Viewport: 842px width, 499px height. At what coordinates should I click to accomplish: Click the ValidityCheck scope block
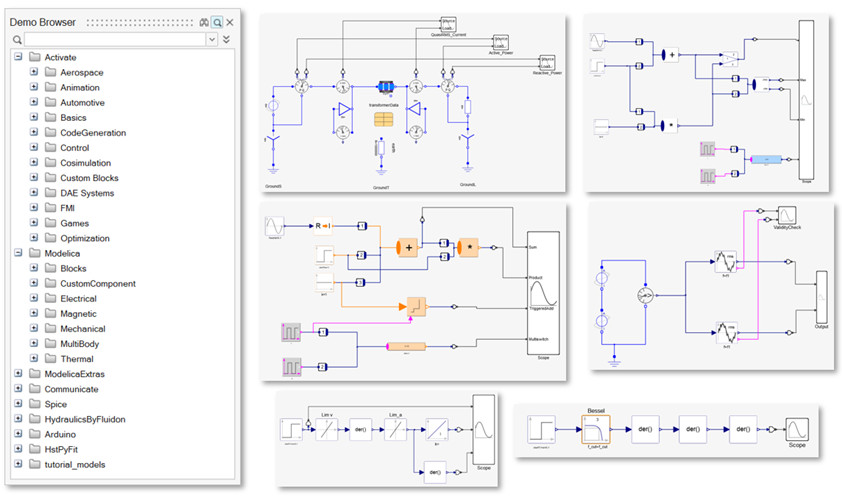click(x=786, y=216)
